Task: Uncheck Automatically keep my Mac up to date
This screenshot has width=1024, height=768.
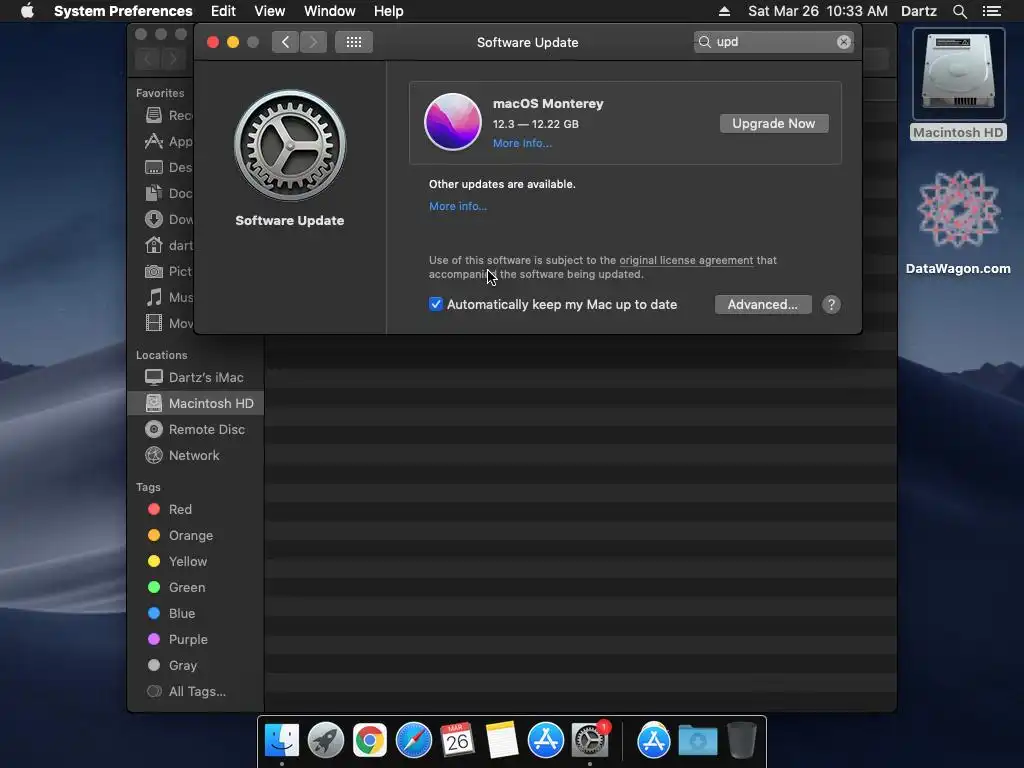Action: pos(436,304)
